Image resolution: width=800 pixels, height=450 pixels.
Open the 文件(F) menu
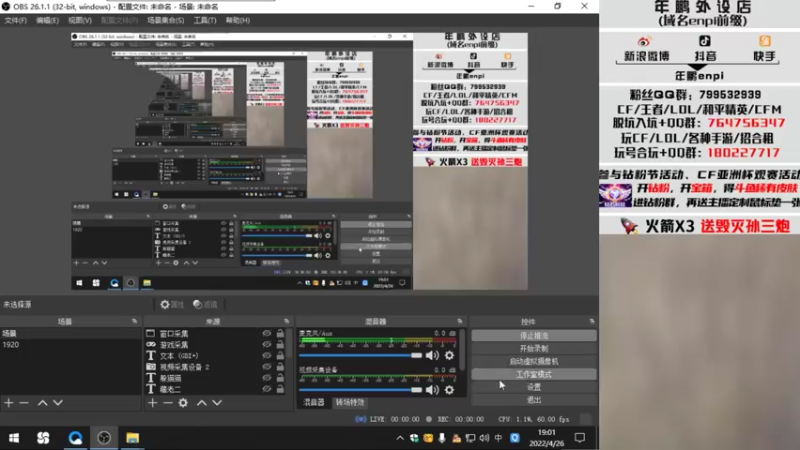(x=15, y=20)
